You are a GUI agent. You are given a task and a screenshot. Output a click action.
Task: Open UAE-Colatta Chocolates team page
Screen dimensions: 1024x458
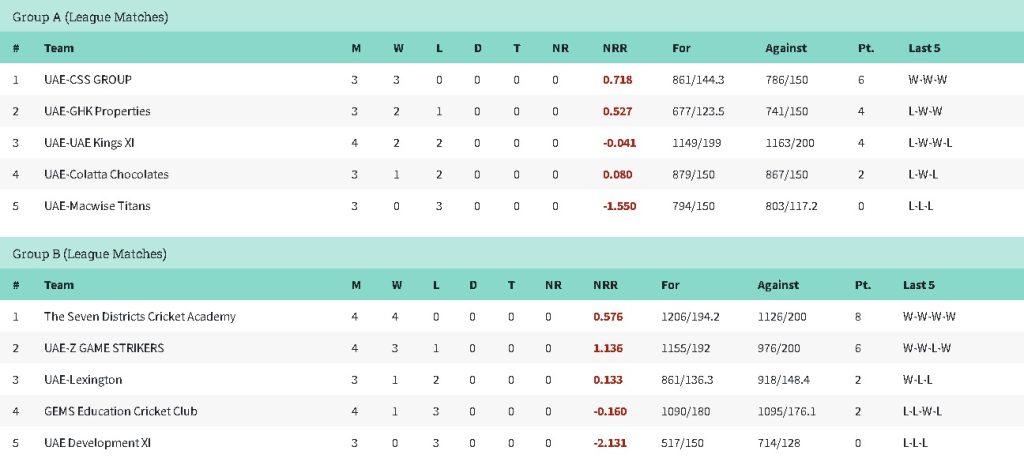click(x=106, y=174)
